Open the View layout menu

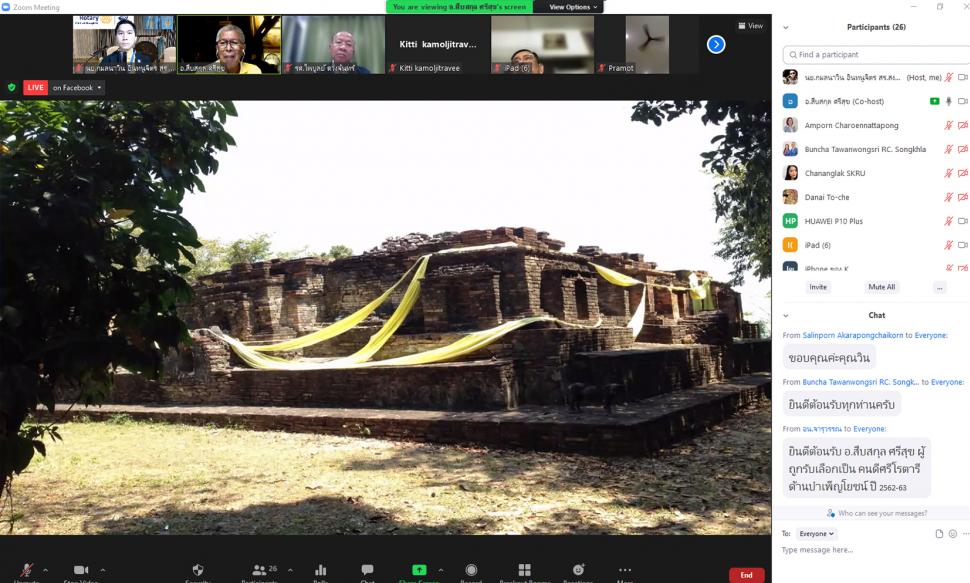[x=750, y=26]
